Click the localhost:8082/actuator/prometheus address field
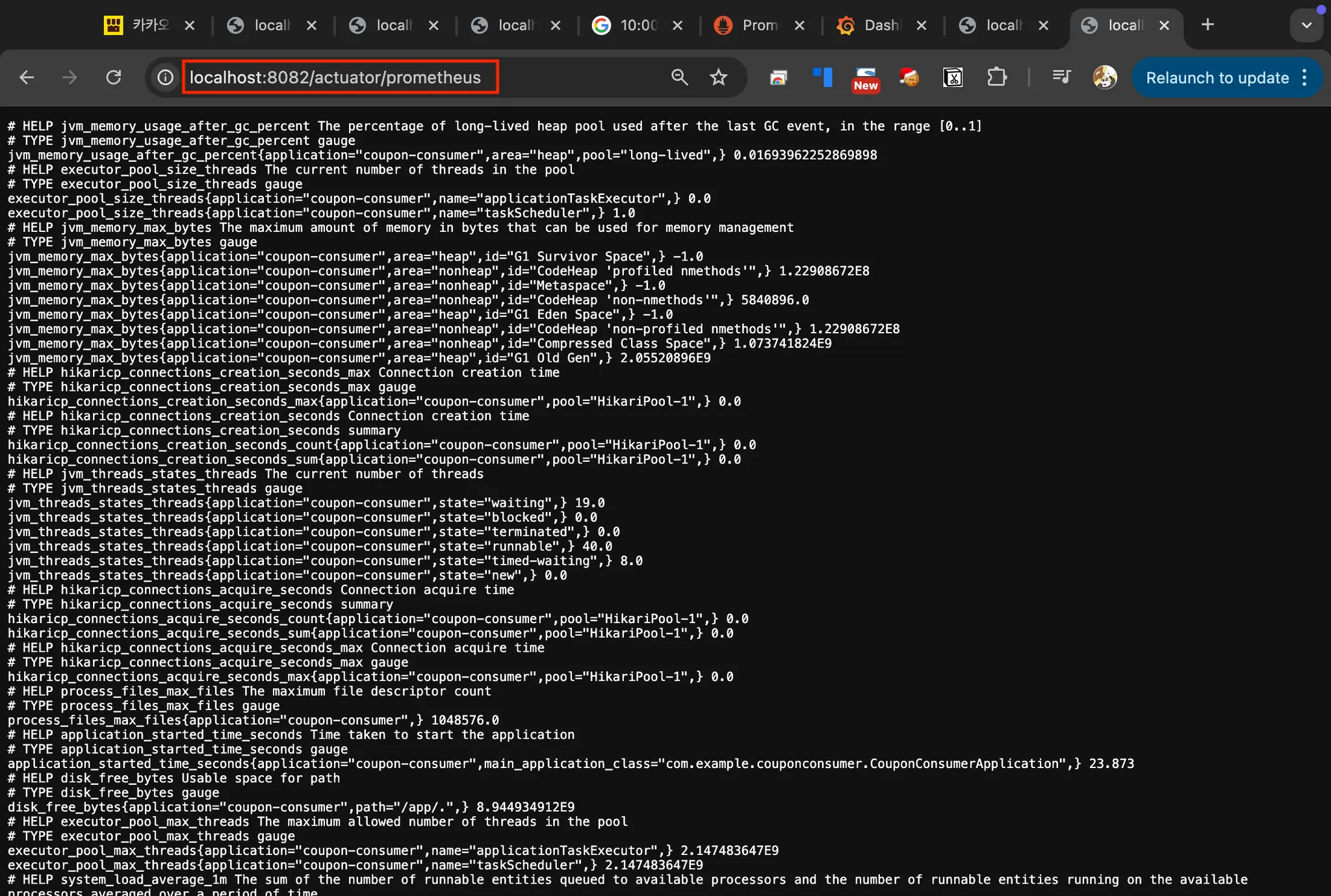The width and height of the screenshot is (1331, 896). pyautogui.click(x=335, y=77)
